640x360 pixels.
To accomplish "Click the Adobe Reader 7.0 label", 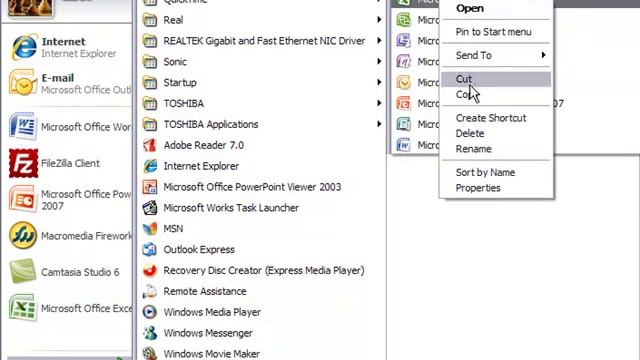I will [x=204, y=145].
